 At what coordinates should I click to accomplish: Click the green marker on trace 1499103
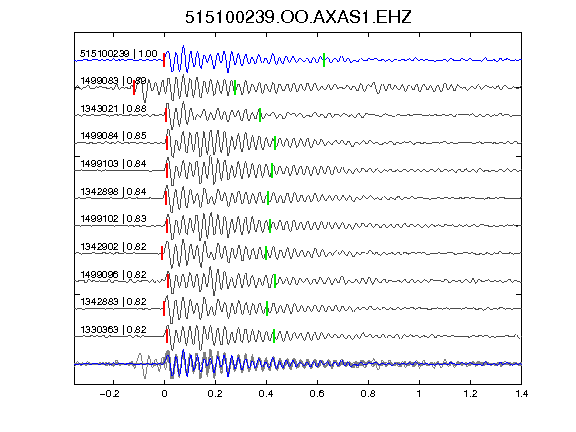272,170
